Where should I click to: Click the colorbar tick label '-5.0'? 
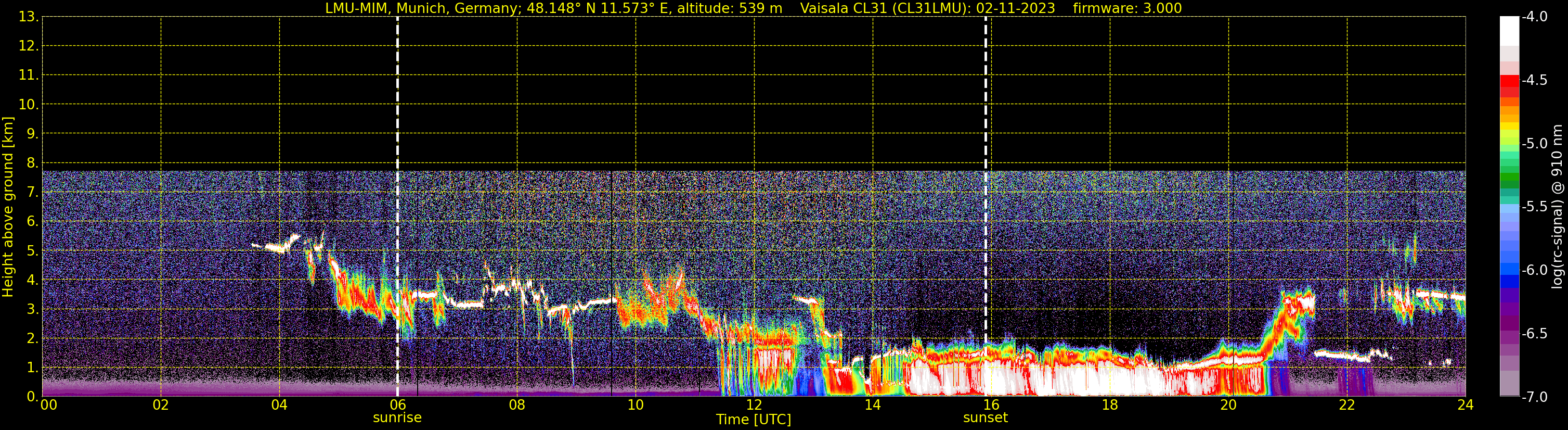click(x=1535, y=143)
